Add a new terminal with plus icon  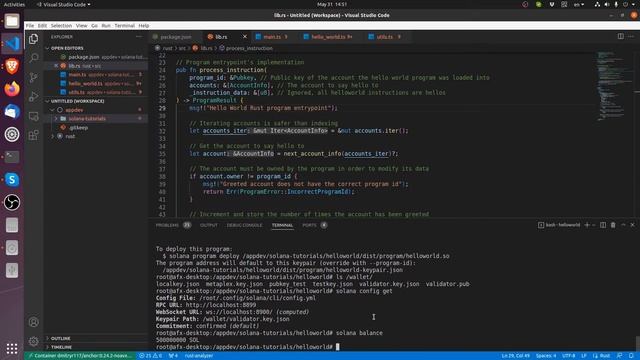(587, 225)
